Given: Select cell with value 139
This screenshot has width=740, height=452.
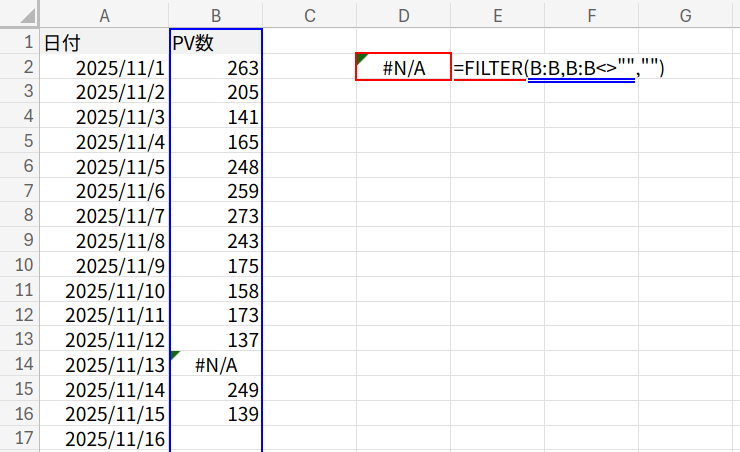Looking at the screenshot, I should click(x=215, y=413).
